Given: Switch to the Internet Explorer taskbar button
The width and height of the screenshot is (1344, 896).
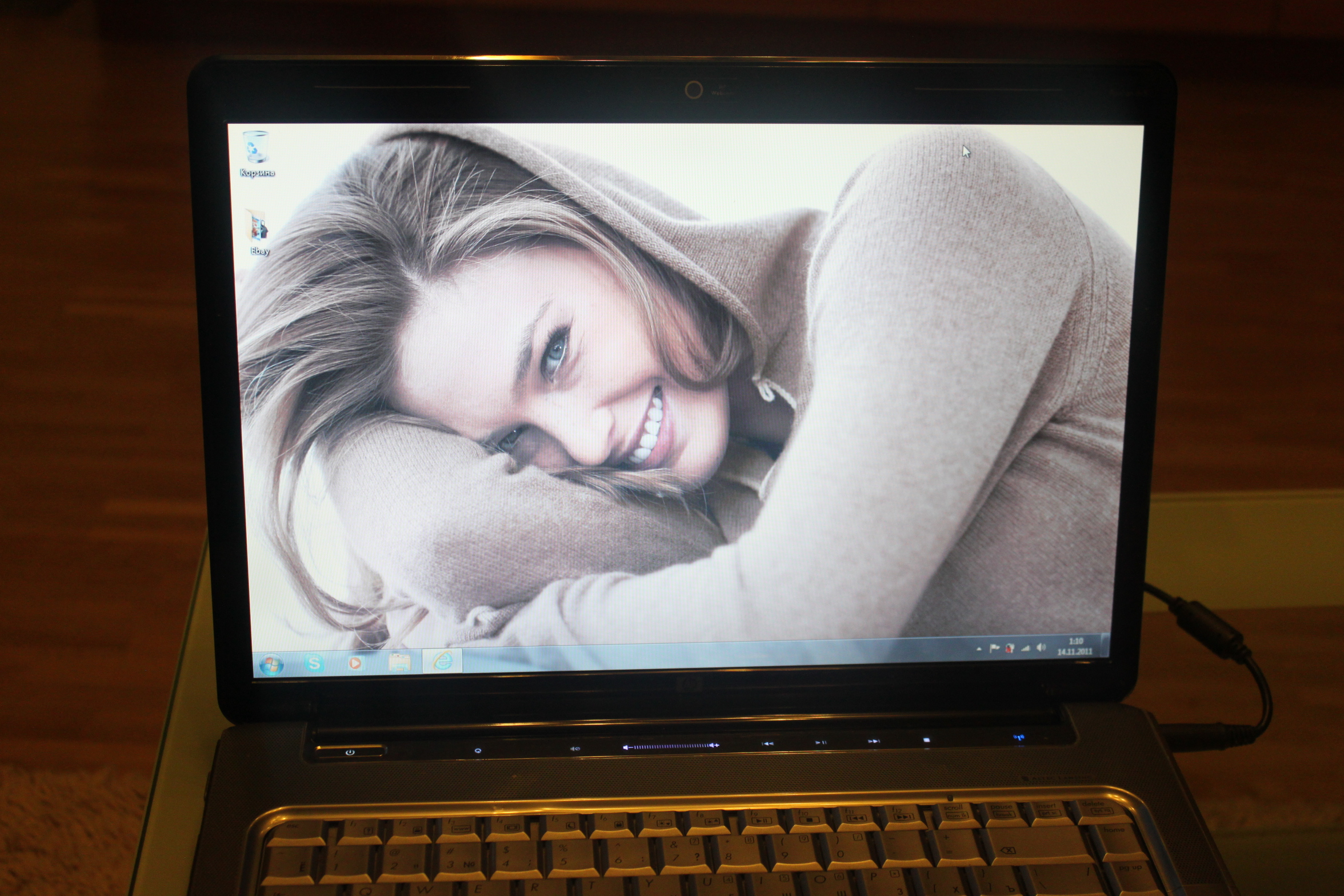Looking at the screenshot, I should [x=442, y=661].
